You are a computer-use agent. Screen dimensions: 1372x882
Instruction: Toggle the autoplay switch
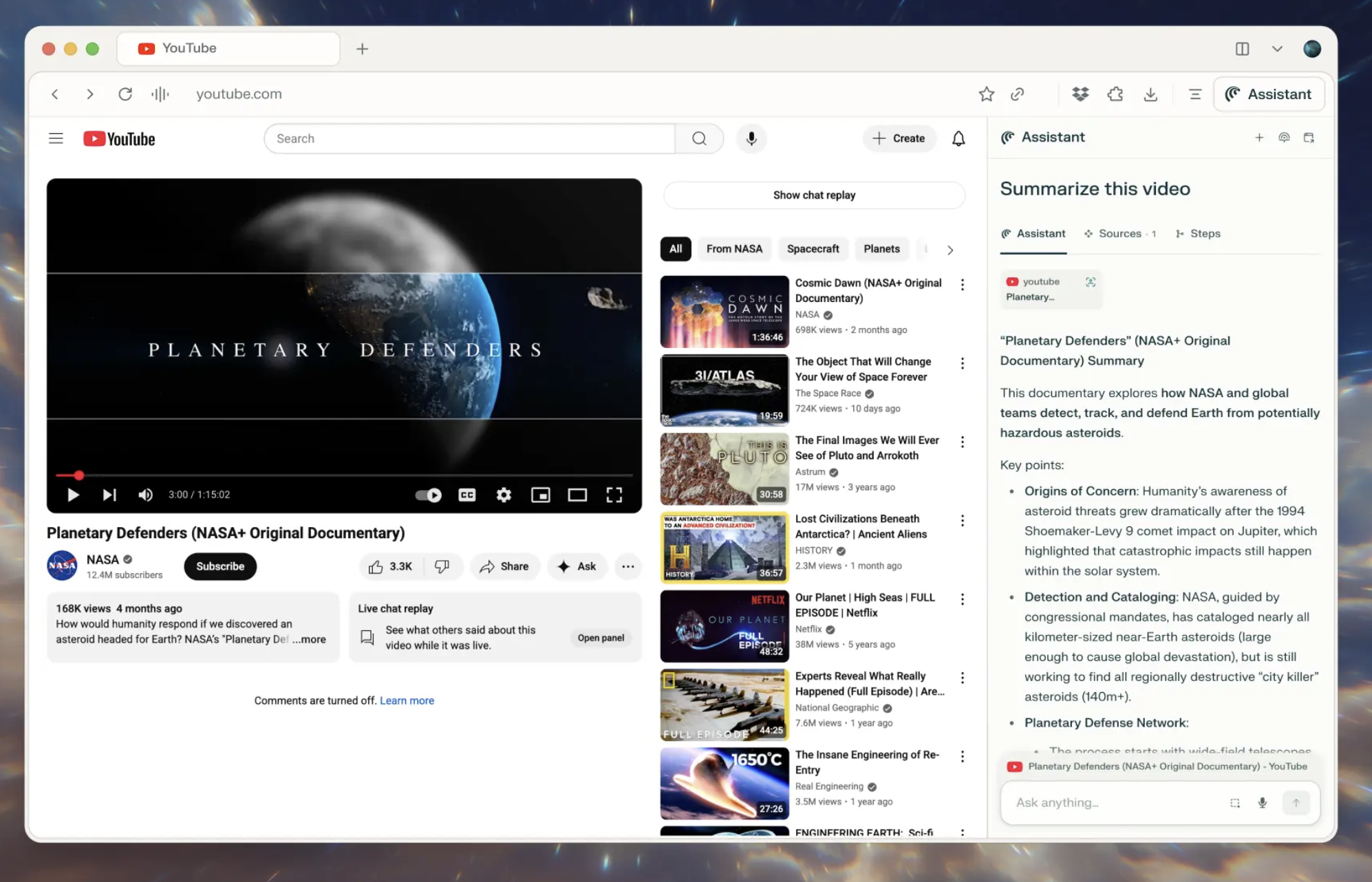coord(428,495)
